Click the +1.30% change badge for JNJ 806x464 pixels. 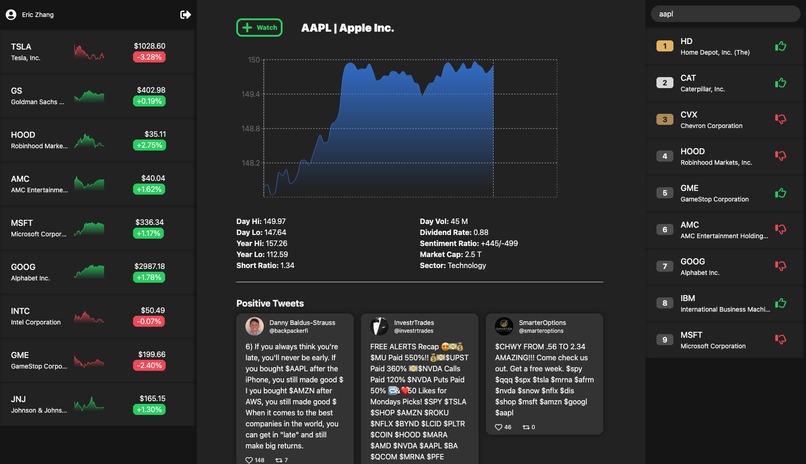click(x=149, y=410)
